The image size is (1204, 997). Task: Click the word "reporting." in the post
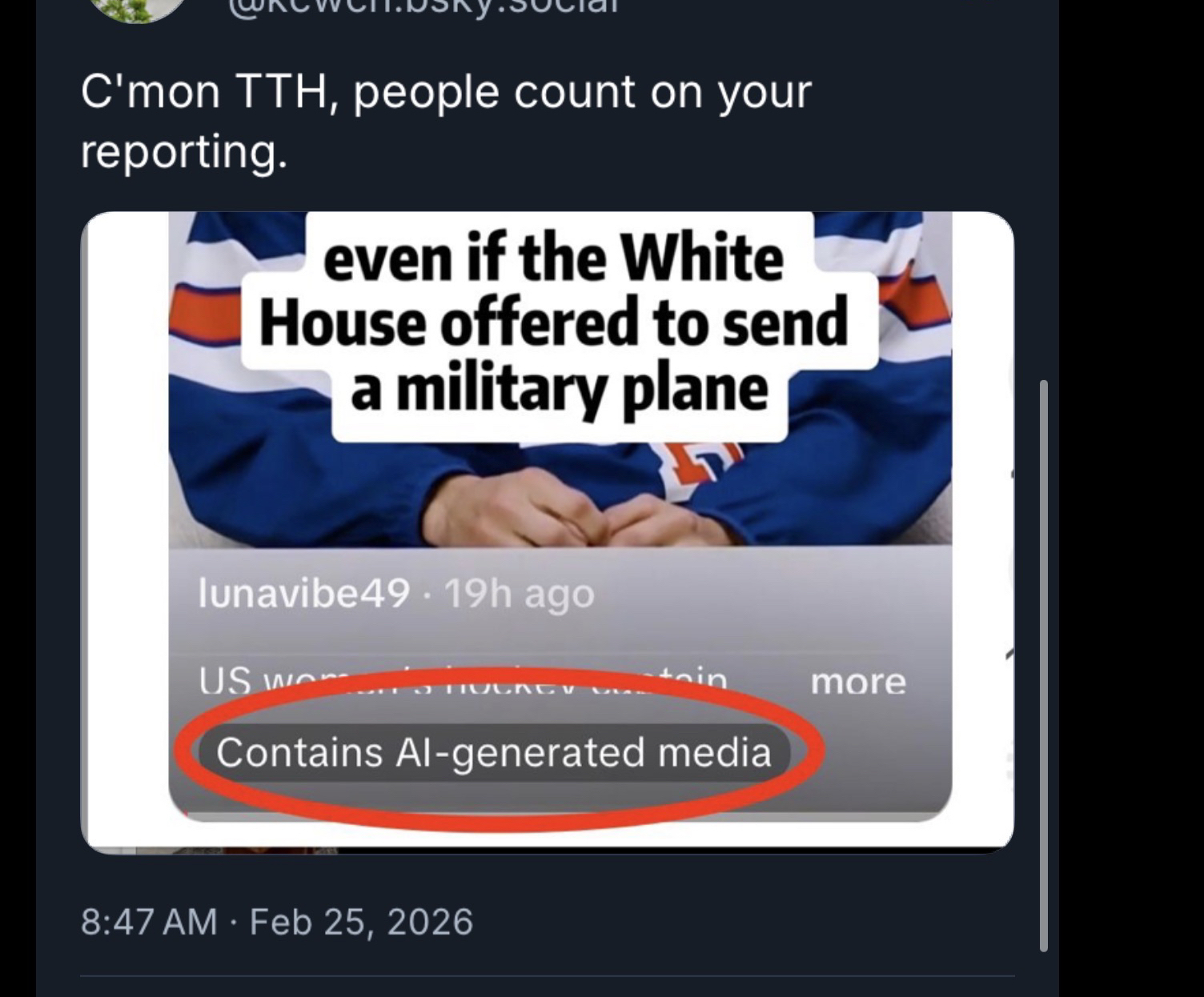[183, 150]
